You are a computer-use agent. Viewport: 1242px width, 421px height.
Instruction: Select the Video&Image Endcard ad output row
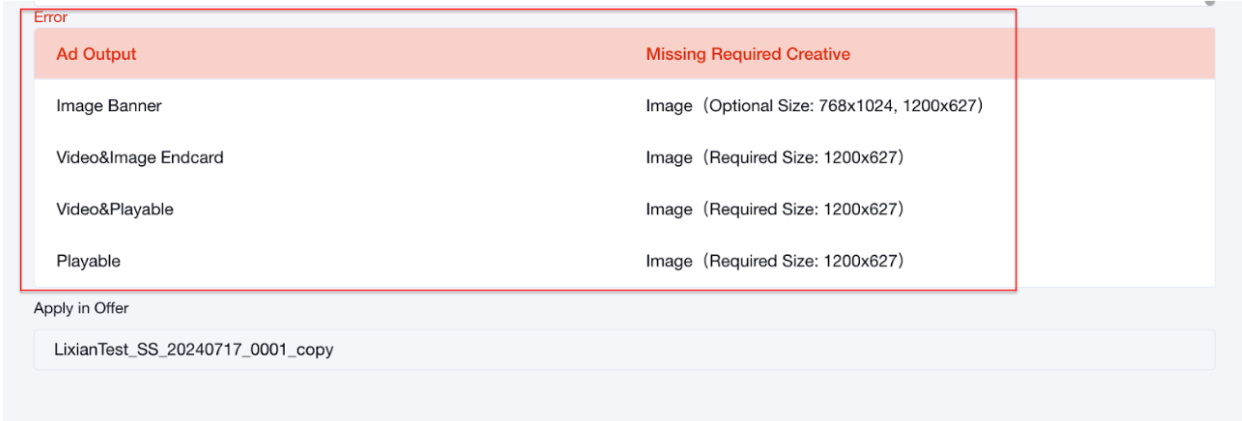click(x=140, y=158)
